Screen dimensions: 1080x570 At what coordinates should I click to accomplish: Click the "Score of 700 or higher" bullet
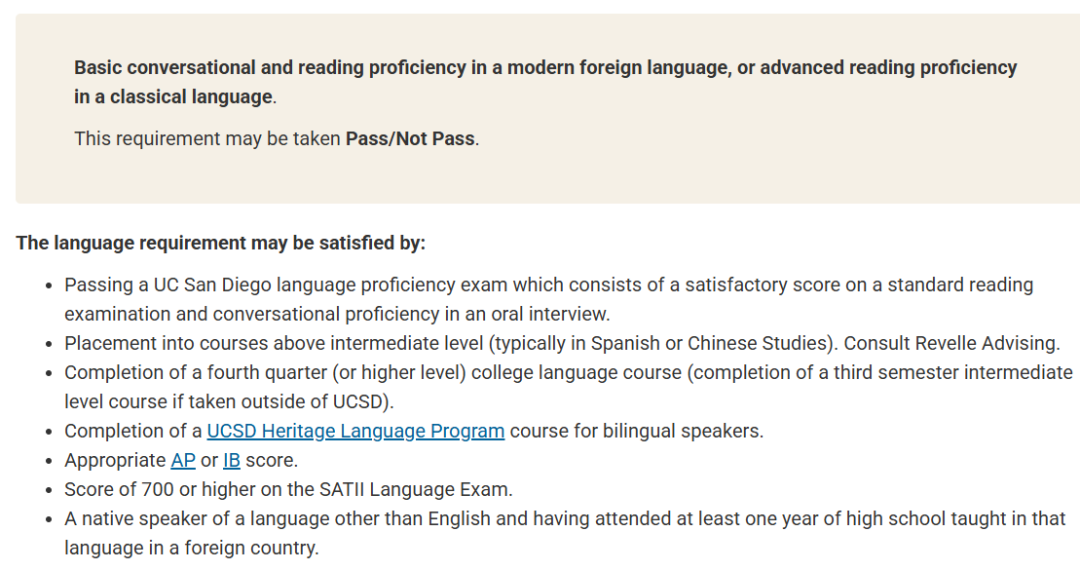click(288, 489)
